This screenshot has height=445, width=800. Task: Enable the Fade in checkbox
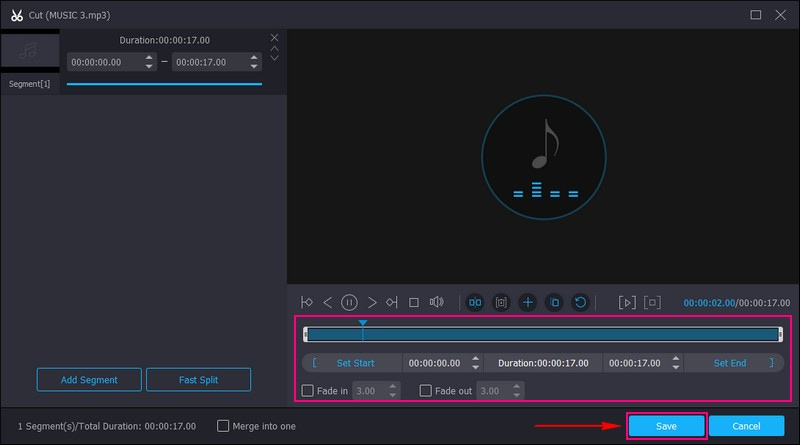[308, 391]
